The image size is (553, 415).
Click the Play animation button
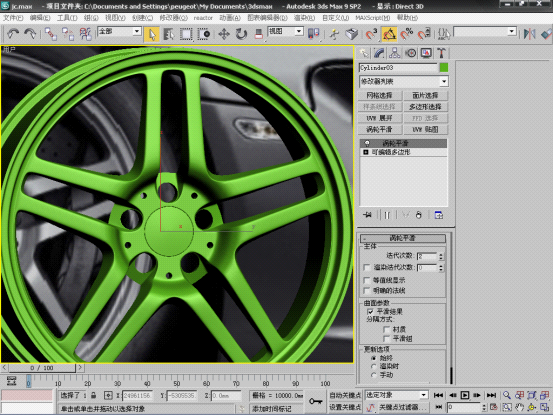tap(465, 395)
